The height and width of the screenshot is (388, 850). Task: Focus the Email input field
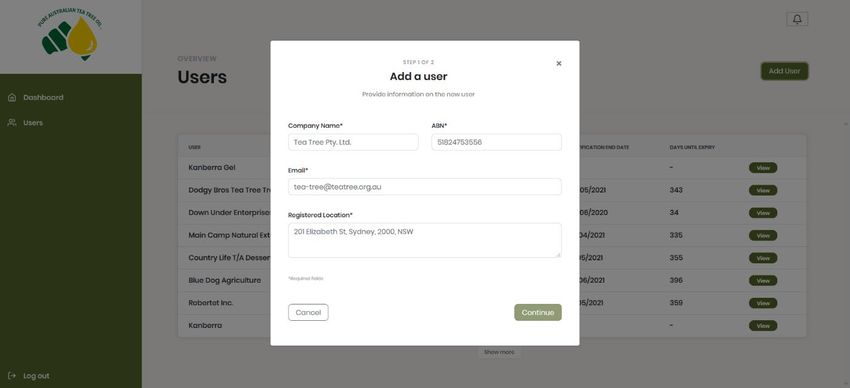(424, 186)
